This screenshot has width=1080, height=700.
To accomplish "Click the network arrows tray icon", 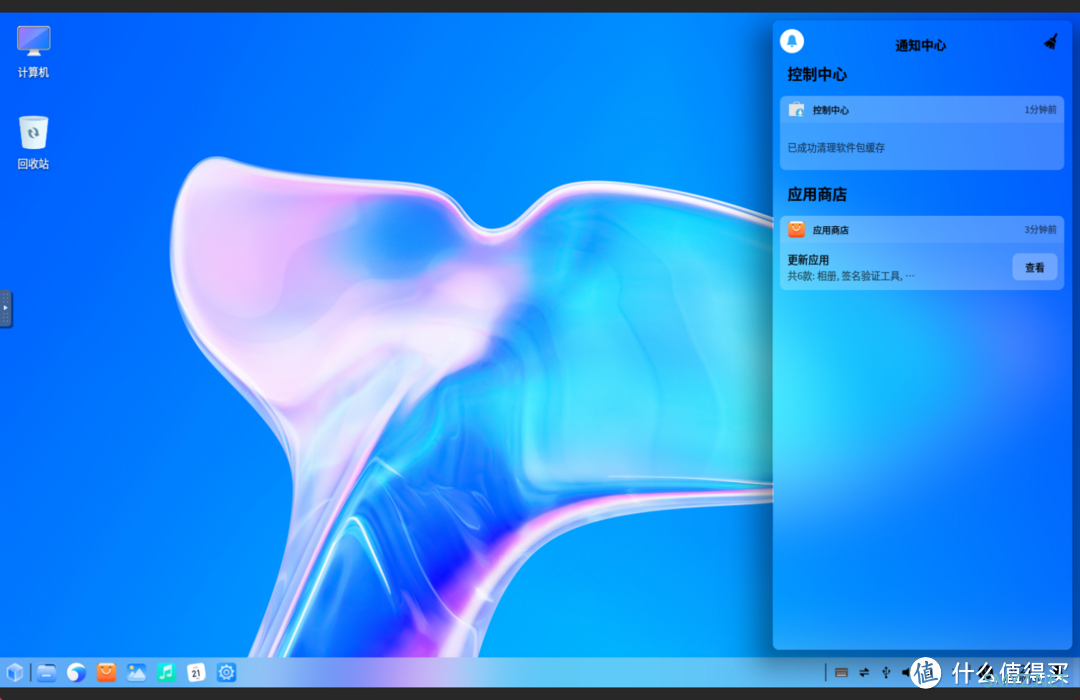I will click(864, 672).
